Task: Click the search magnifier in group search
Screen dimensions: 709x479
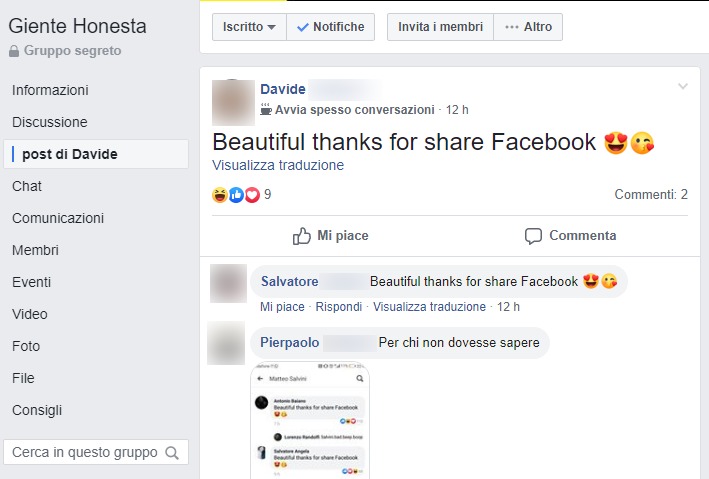Action: pyautogui.click(x=172, y=452)
